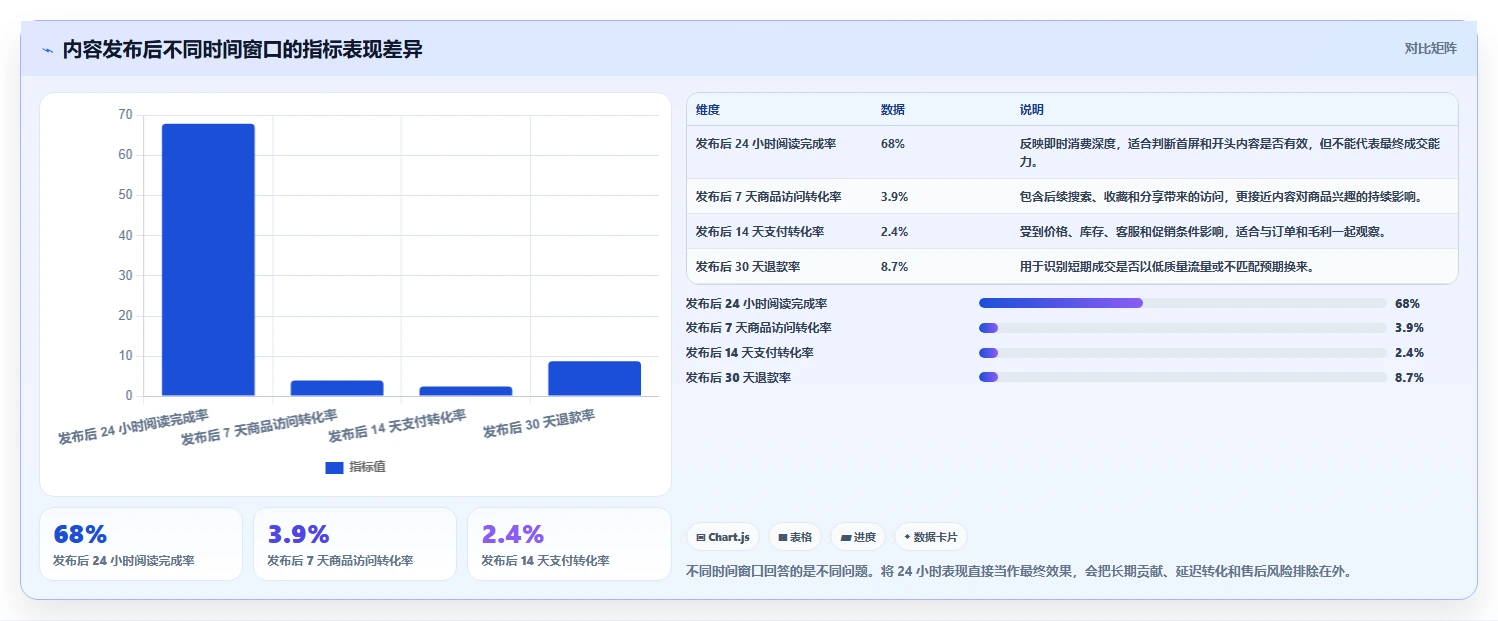Viewport: 1498px width, 621px height.
Task: Click table cell 发布后 7 天商品访问转化率
Action: coord(769,197)
